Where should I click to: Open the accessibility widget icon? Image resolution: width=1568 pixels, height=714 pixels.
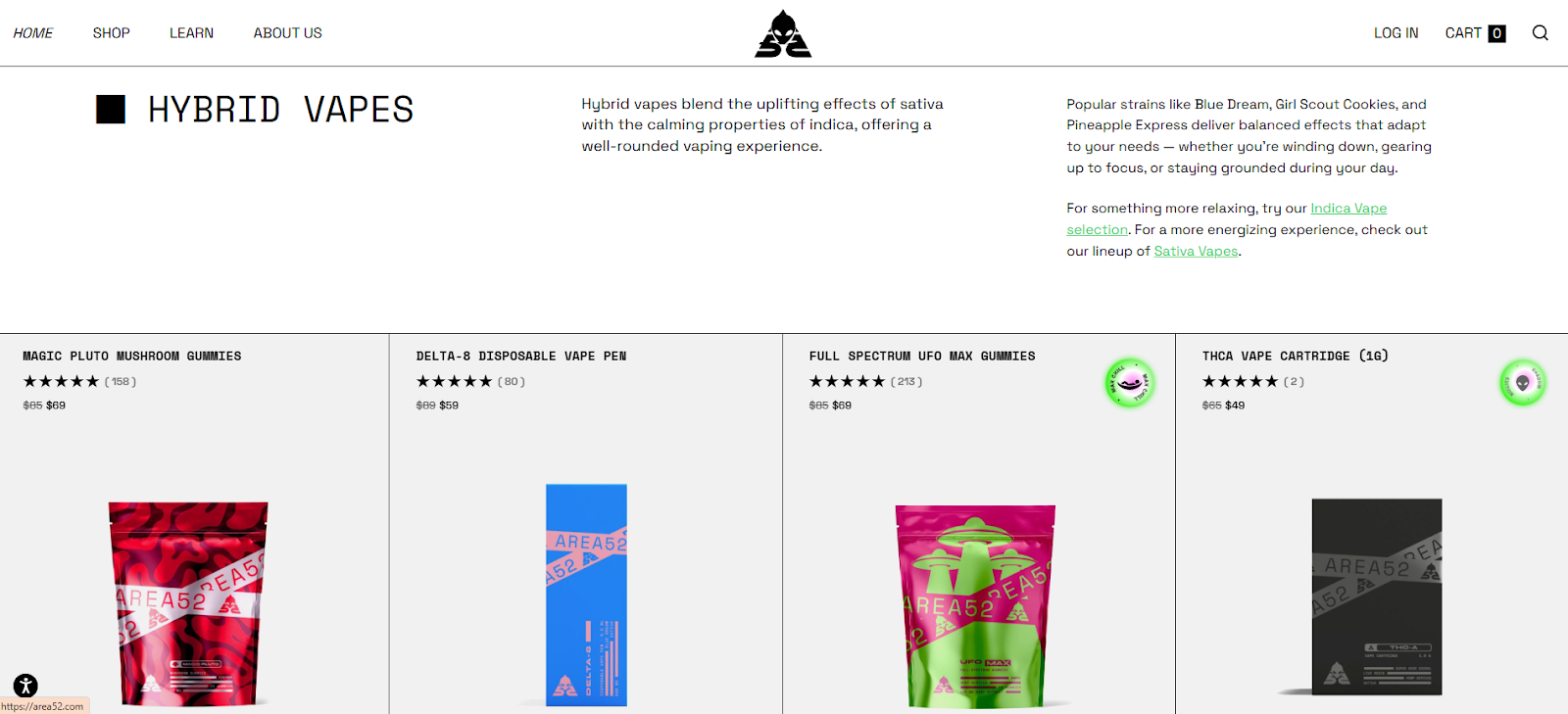pos(25,686)
